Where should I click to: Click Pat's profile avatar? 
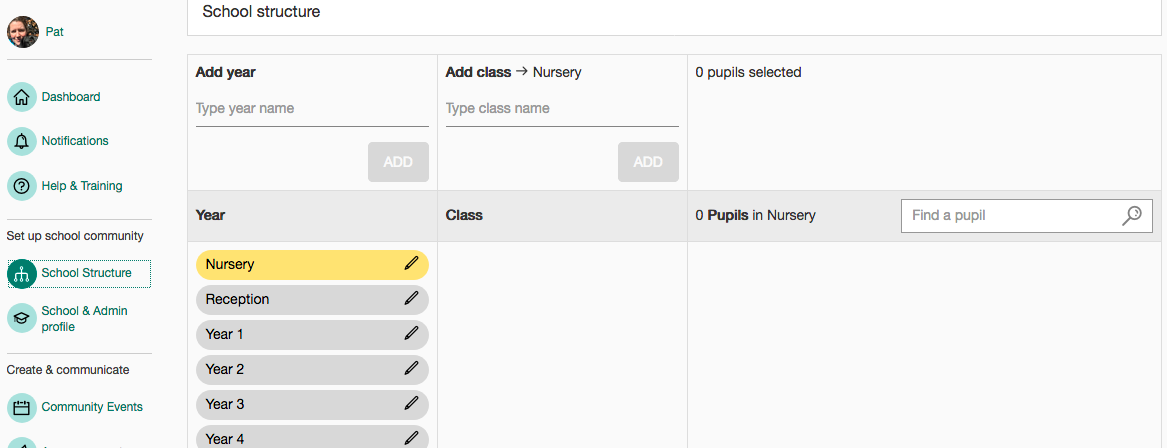22,33
